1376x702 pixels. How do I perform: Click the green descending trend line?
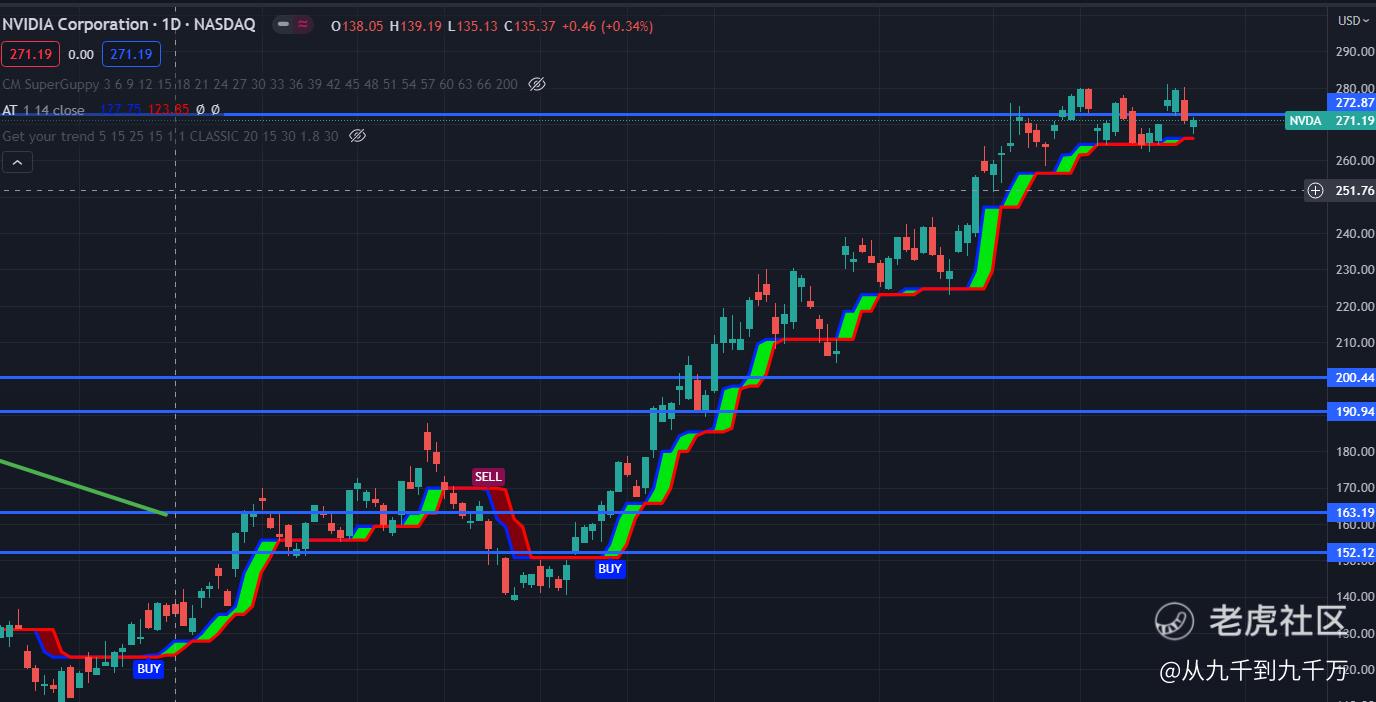tap(82, 487)
